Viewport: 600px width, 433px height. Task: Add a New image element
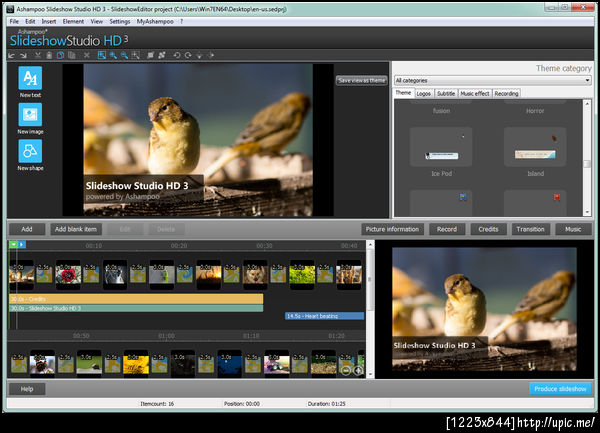tap(29, 115)
